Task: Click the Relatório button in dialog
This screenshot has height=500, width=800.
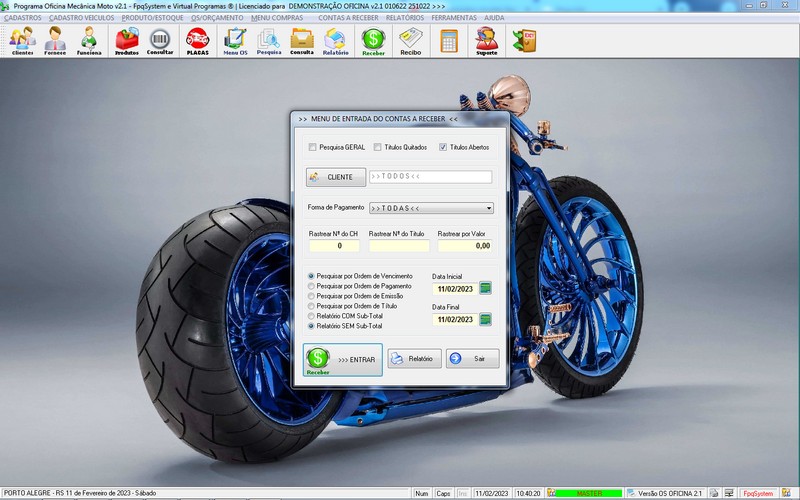Action: click(414, 359)
